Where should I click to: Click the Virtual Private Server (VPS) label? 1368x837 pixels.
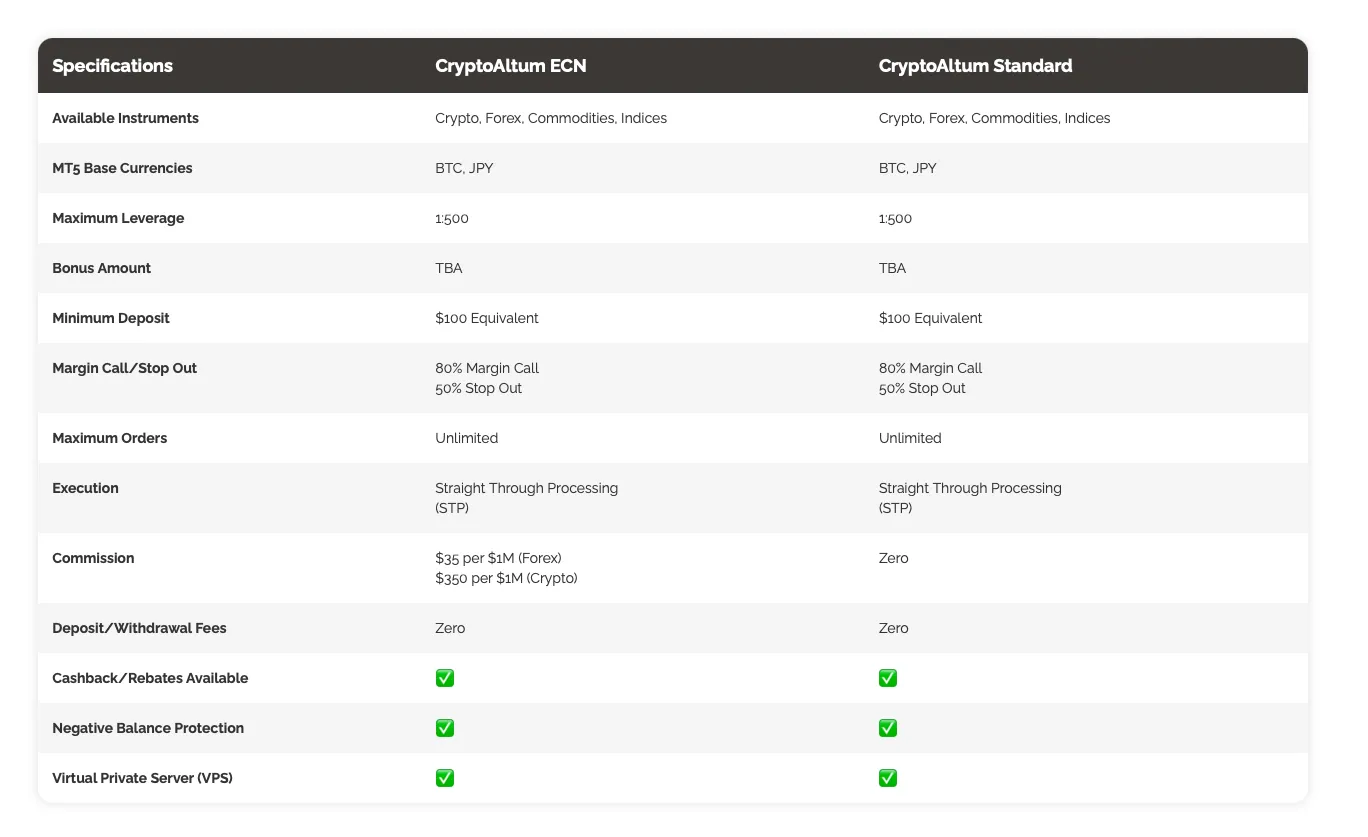point(142,778)
